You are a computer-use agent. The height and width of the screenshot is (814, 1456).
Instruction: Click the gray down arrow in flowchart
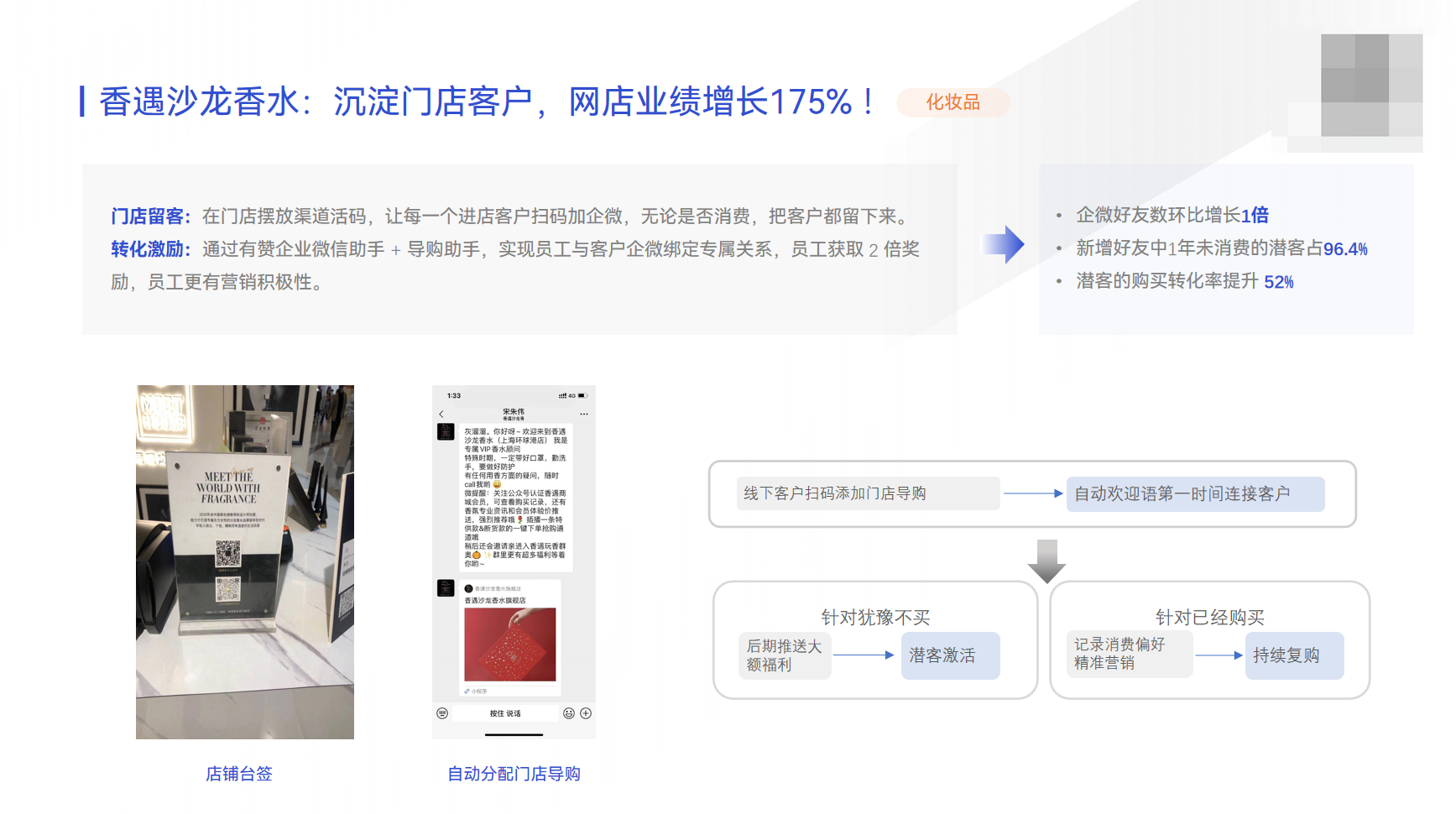coord(1046,561)
